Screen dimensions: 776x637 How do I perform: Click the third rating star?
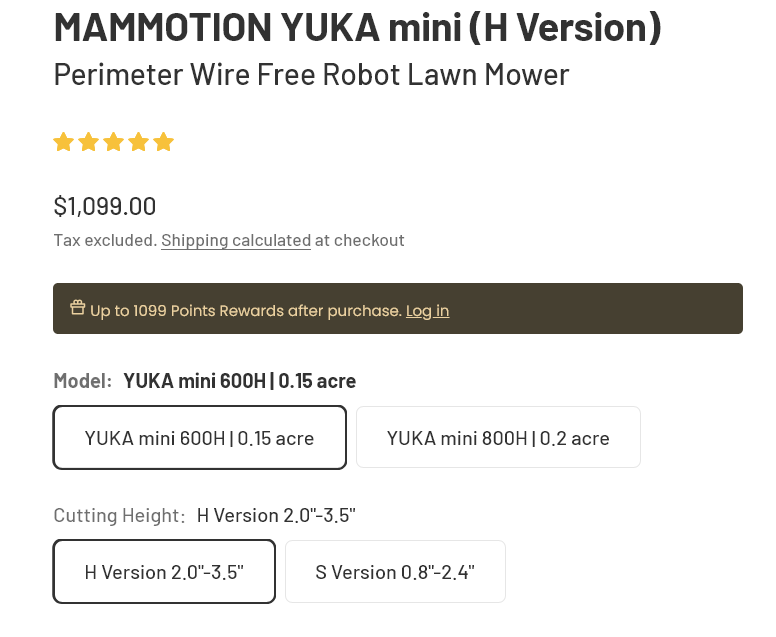click(x=113, y=142)
